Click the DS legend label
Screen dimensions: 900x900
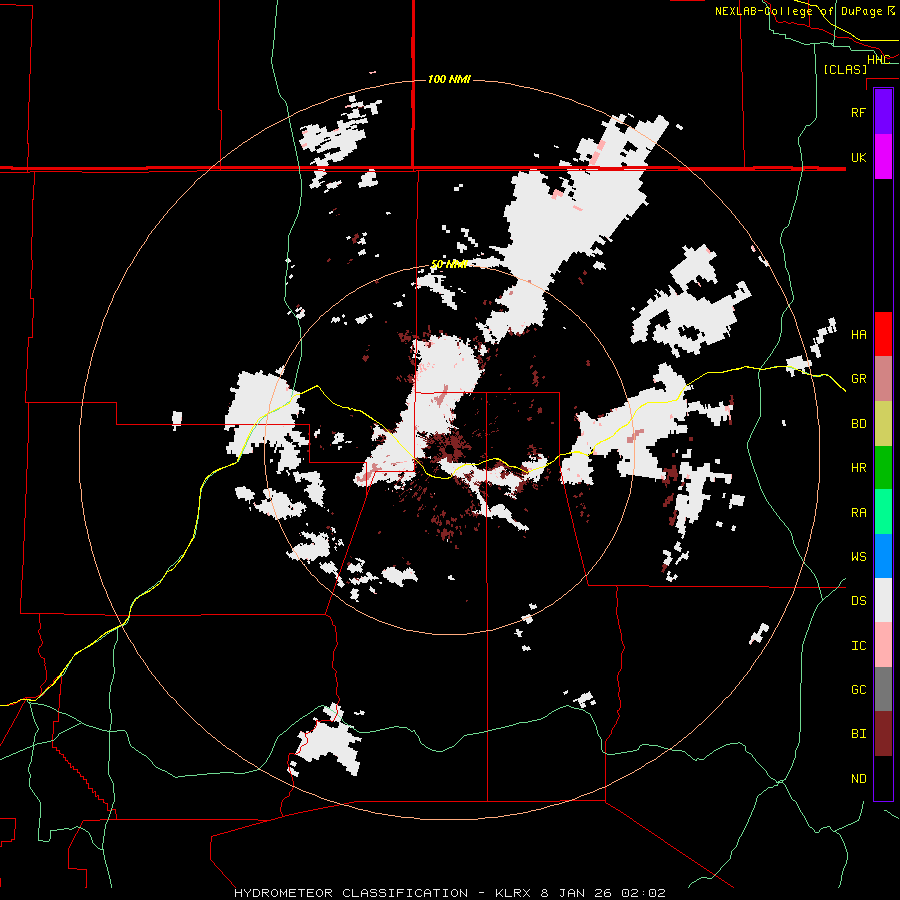(858, 600)
